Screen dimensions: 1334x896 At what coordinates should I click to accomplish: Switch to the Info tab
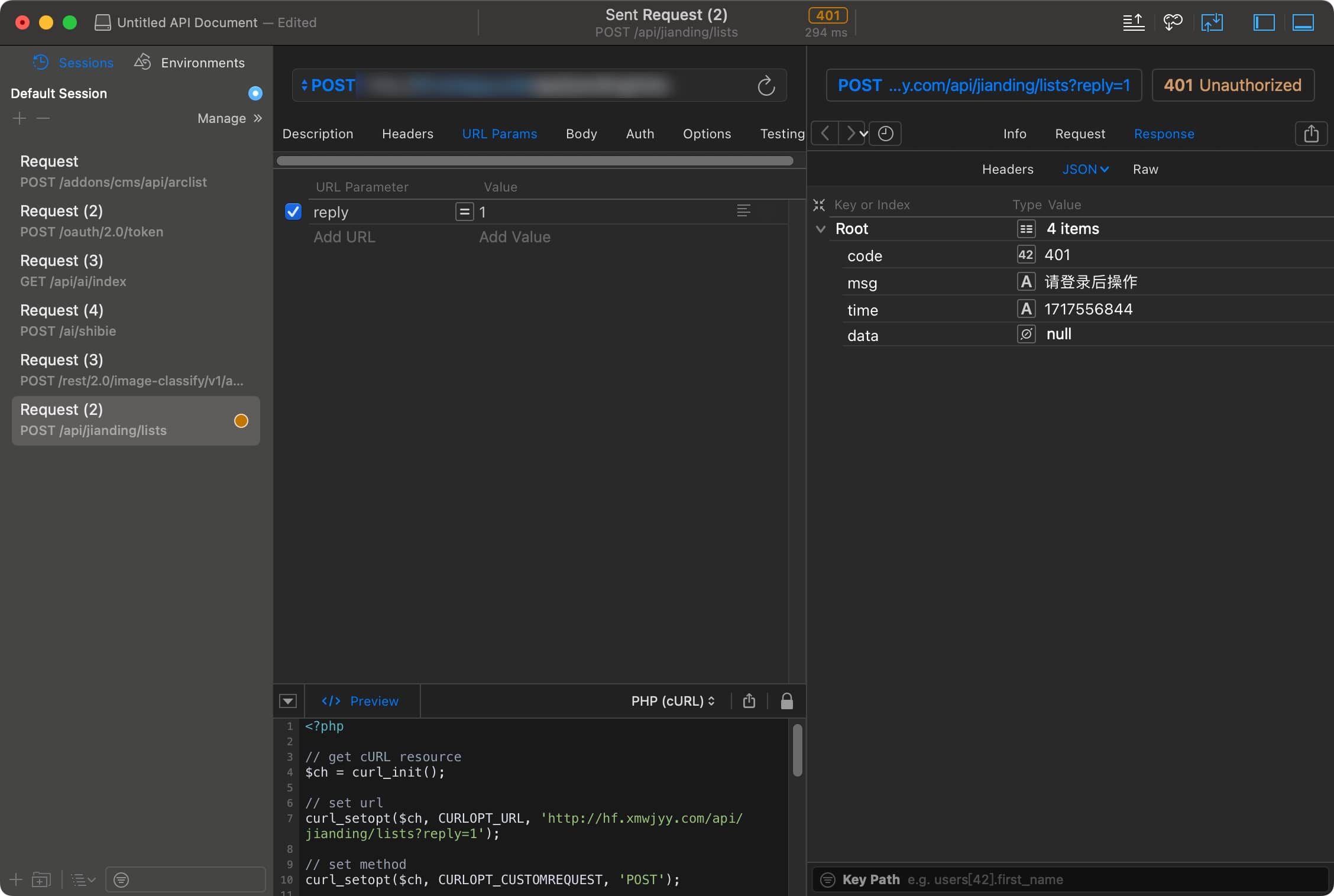[x=1015, y=134]
